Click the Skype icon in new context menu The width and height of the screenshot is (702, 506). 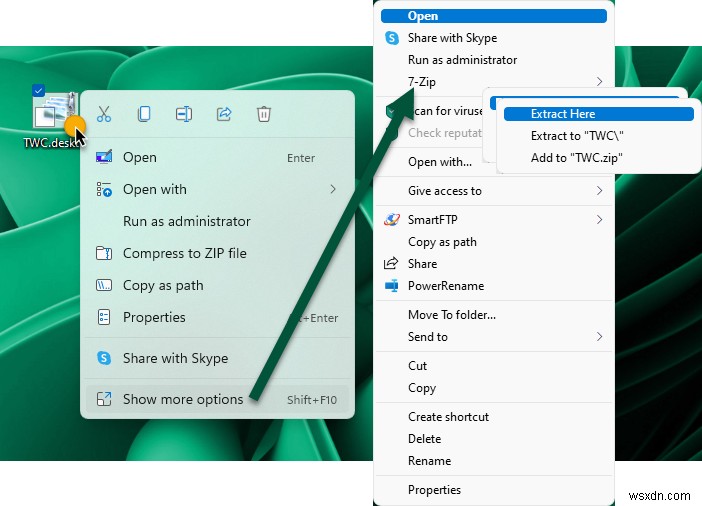click(104, 358)
